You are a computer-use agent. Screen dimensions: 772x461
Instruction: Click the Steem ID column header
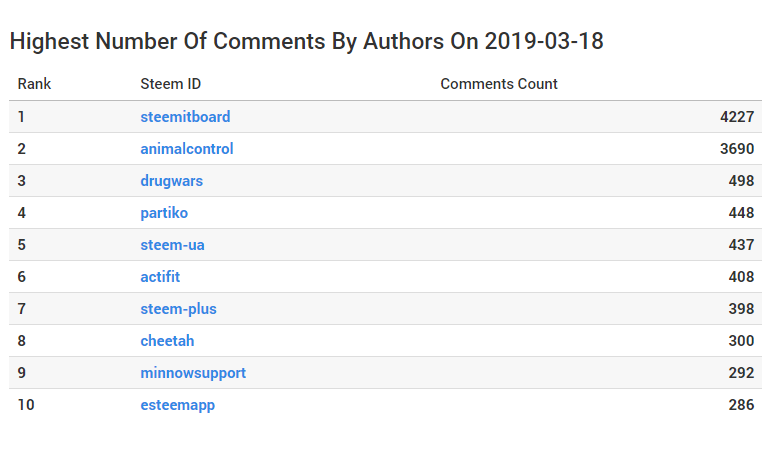tap(171, 84)
